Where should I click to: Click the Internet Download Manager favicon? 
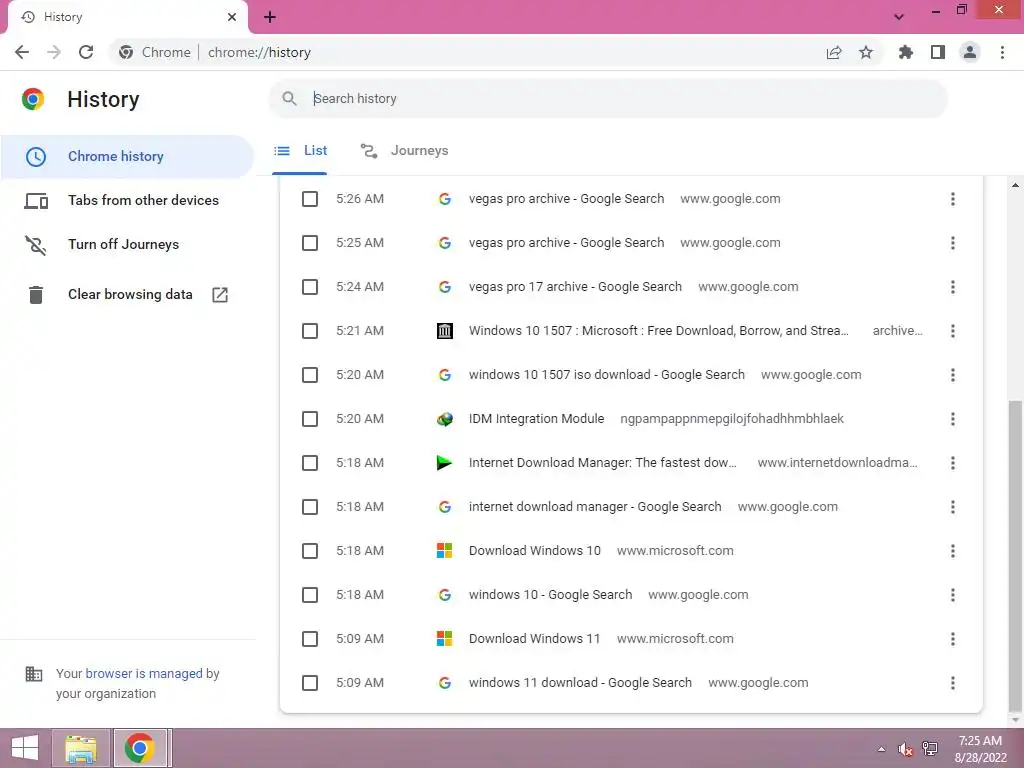point(444,463)
